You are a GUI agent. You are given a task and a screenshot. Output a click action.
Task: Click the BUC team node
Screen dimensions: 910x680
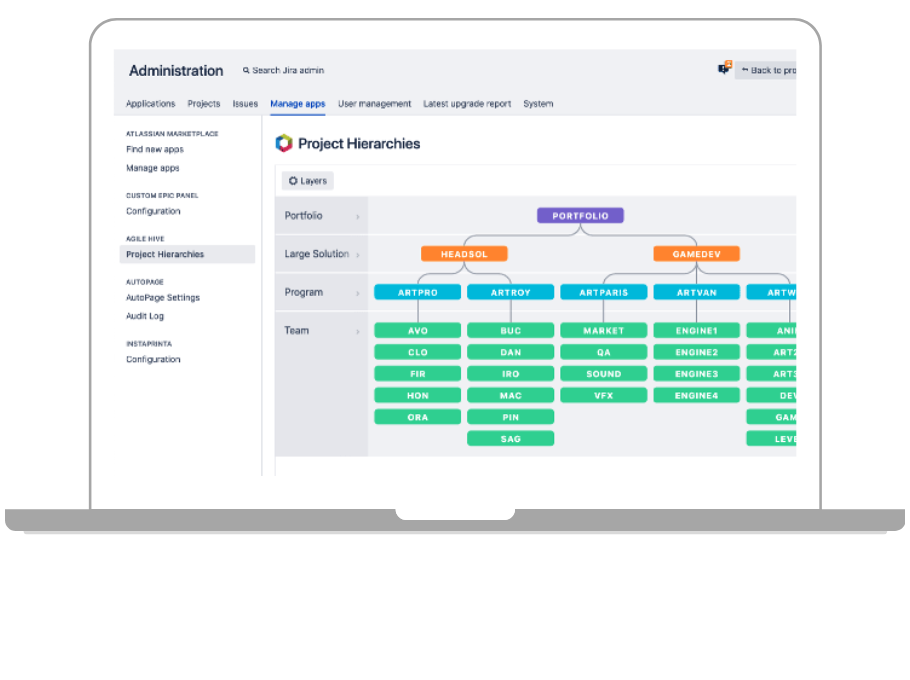511,331
